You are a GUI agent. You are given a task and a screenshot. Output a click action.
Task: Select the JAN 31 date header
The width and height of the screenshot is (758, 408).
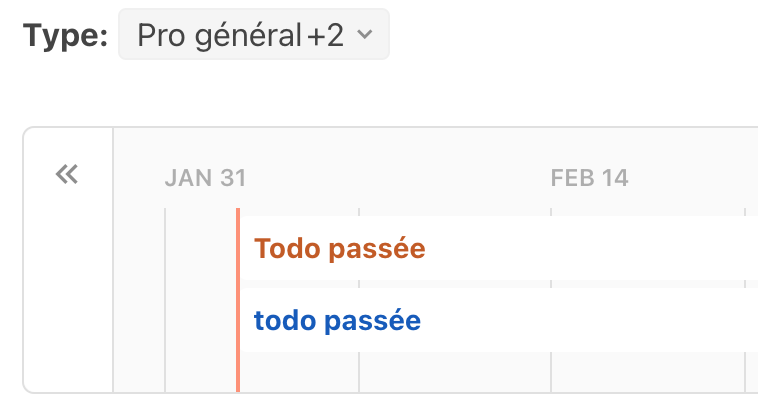click(x=205, y=178)
